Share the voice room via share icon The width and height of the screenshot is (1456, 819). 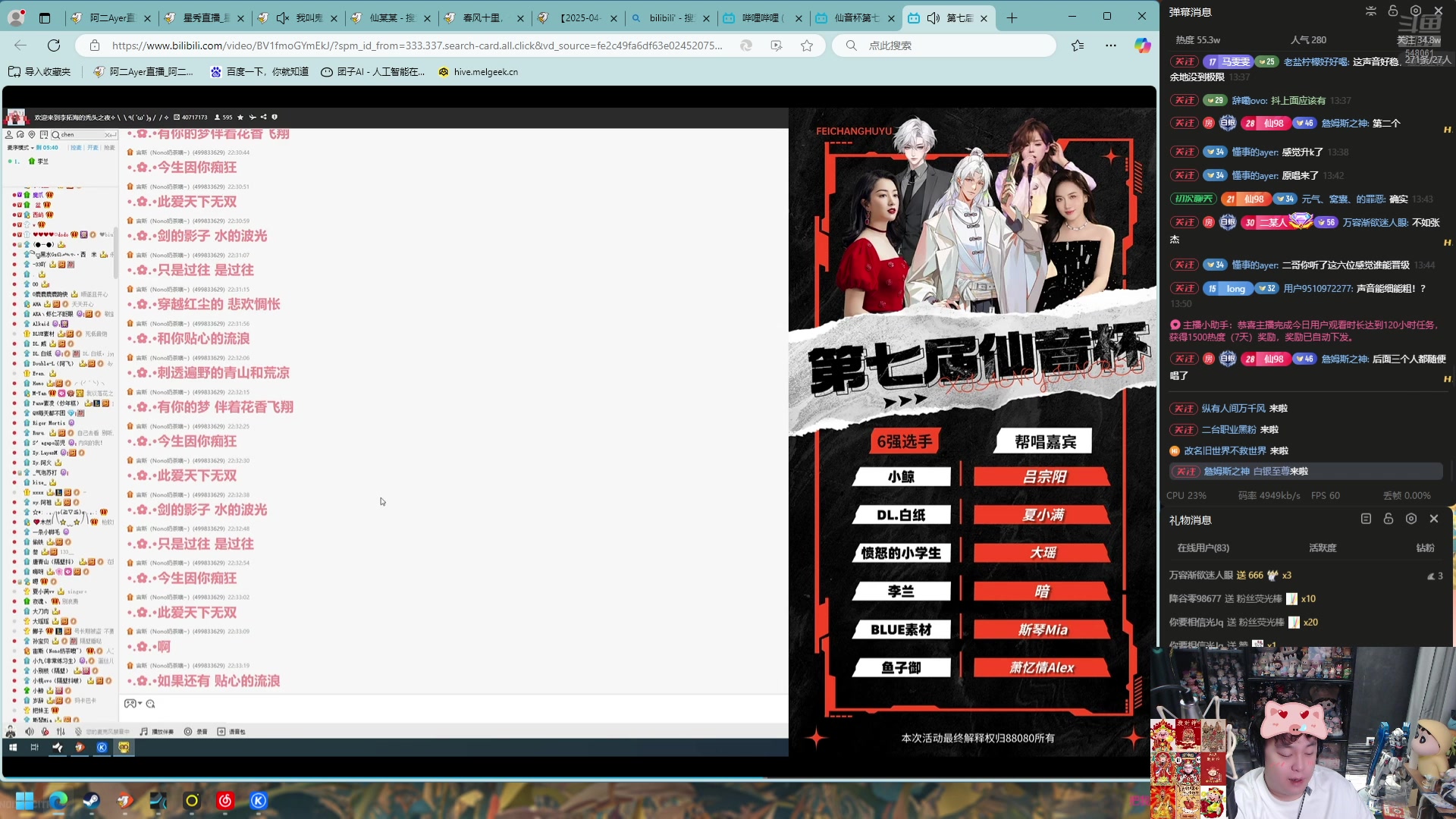tap(263, 117)
